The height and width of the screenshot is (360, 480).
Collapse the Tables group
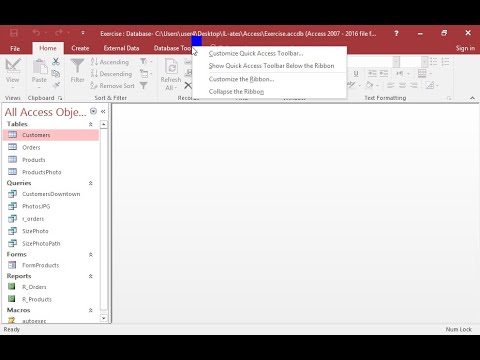[x=90, y=124]
